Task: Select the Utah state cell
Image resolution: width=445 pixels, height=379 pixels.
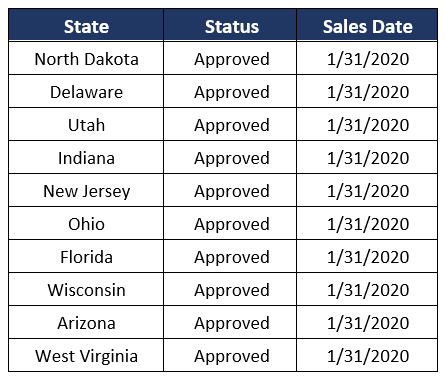Action: pyautogui.click(x=86, y=124)
